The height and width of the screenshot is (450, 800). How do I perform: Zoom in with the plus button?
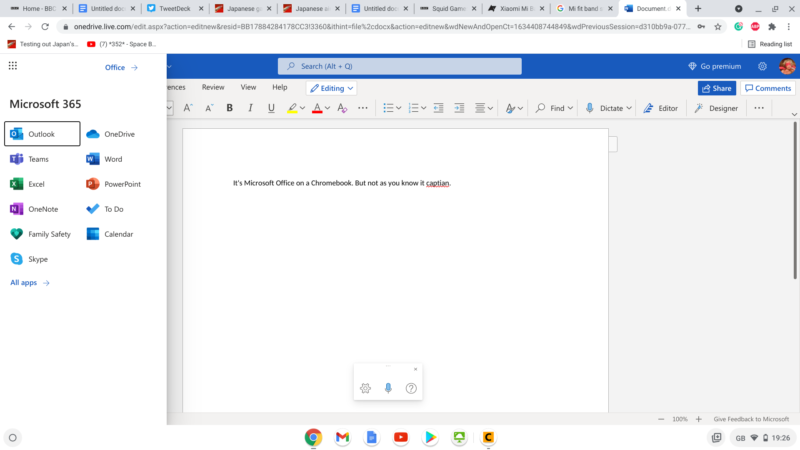(x=698, y=419)
